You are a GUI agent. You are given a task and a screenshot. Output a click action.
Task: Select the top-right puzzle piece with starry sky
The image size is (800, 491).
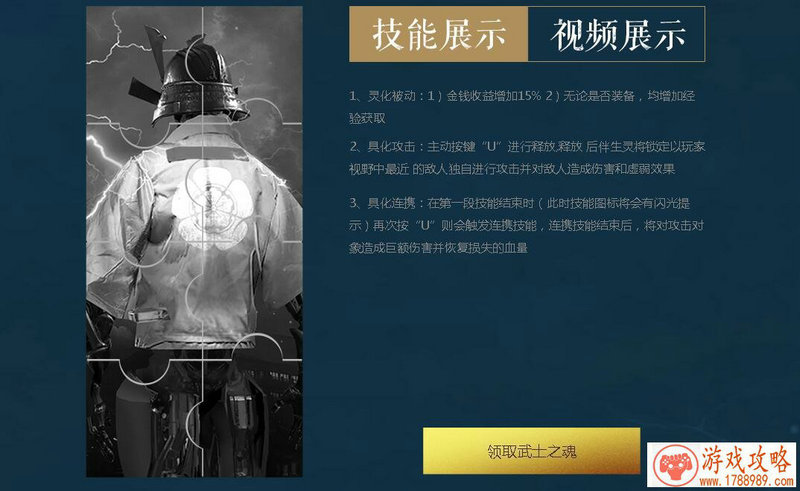pos(253,65)
